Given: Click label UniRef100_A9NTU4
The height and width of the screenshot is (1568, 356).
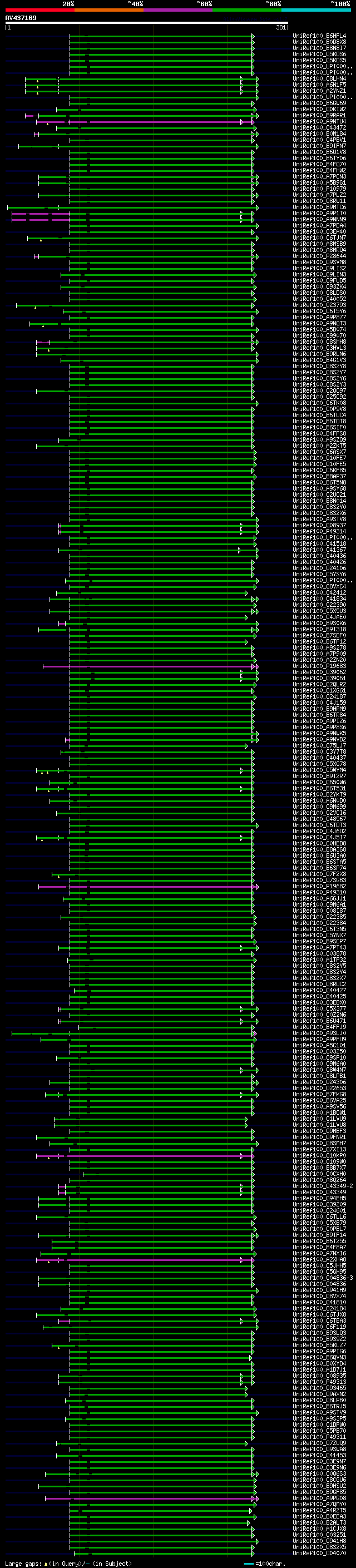Looking at the screenshot, I should pos(319,122).
